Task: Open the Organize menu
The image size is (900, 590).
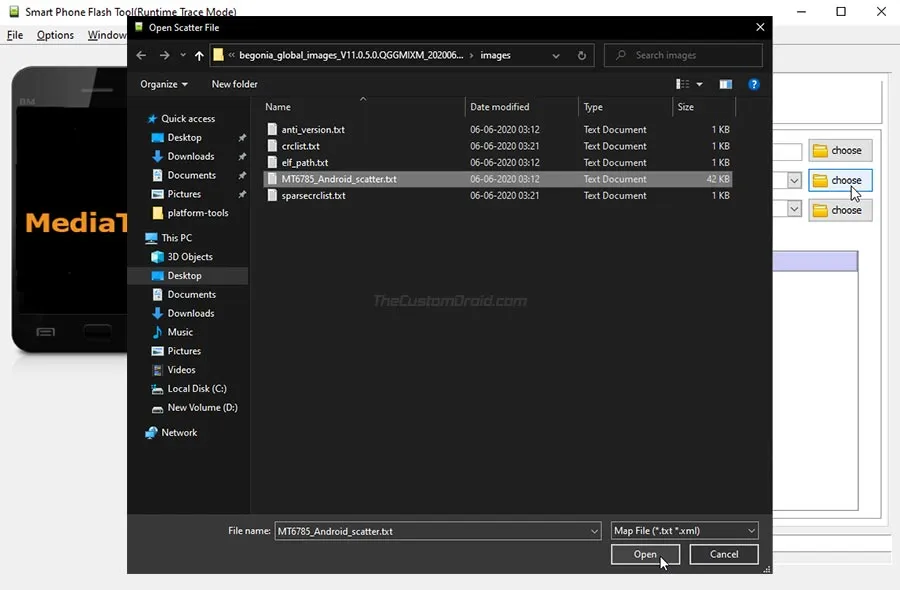Action: pos(163,84)
